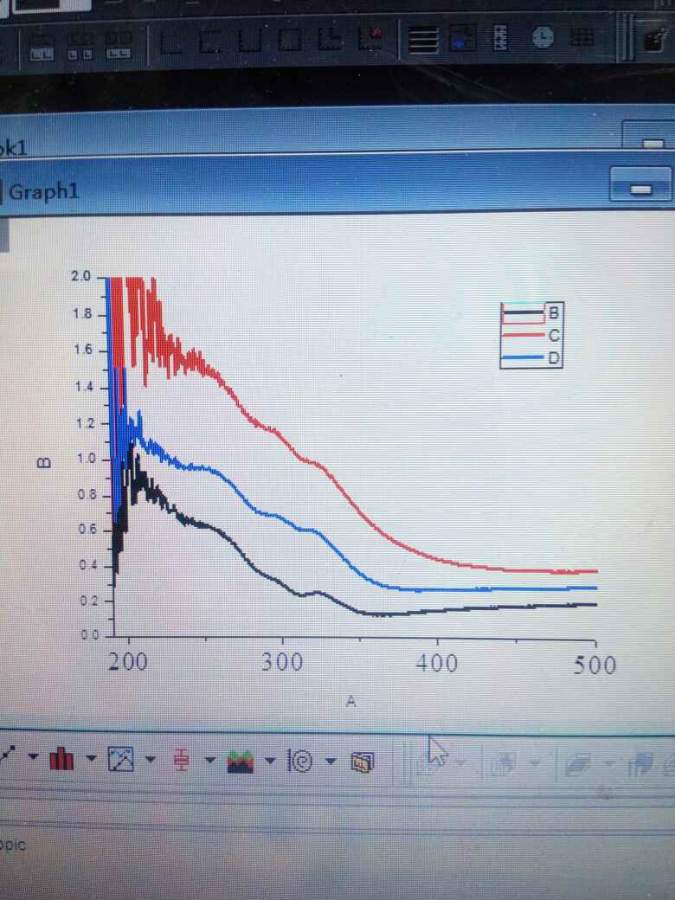Screen dimensions: 675x900
Task: Select the area plot icon
Action: pos(240,761)
